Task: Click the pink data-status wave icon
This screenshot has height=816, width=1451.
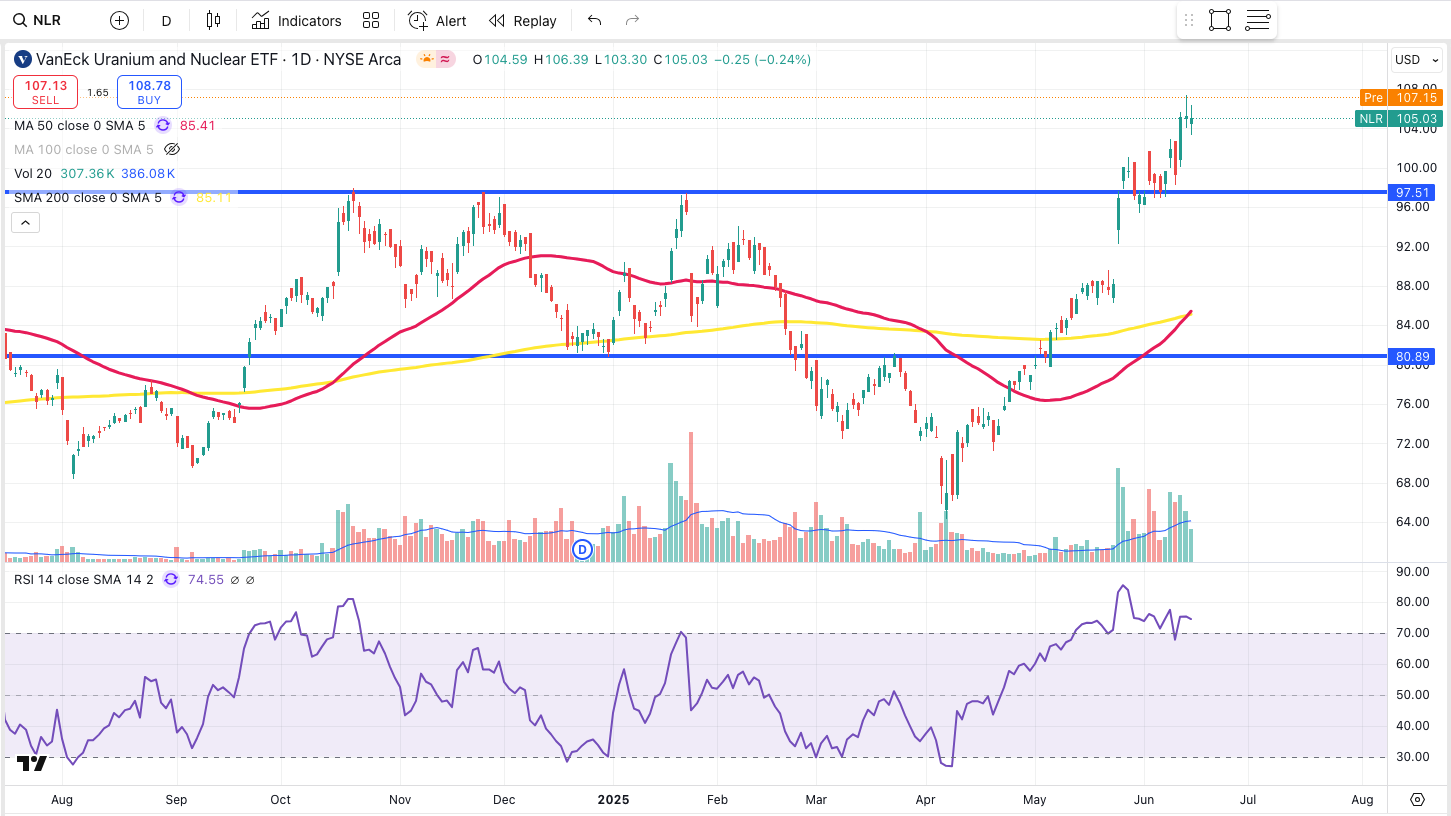Action: pos(445,59)
